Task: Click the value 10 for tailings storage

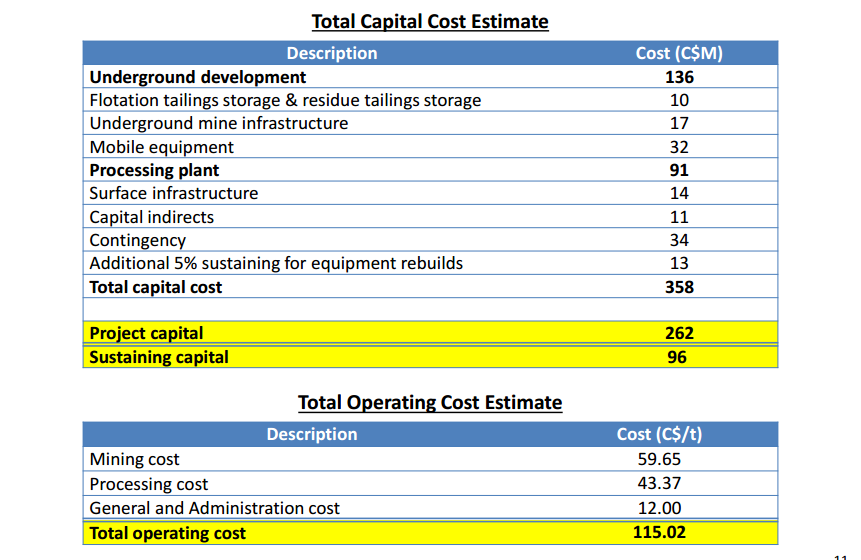Action: pos(679,100)
